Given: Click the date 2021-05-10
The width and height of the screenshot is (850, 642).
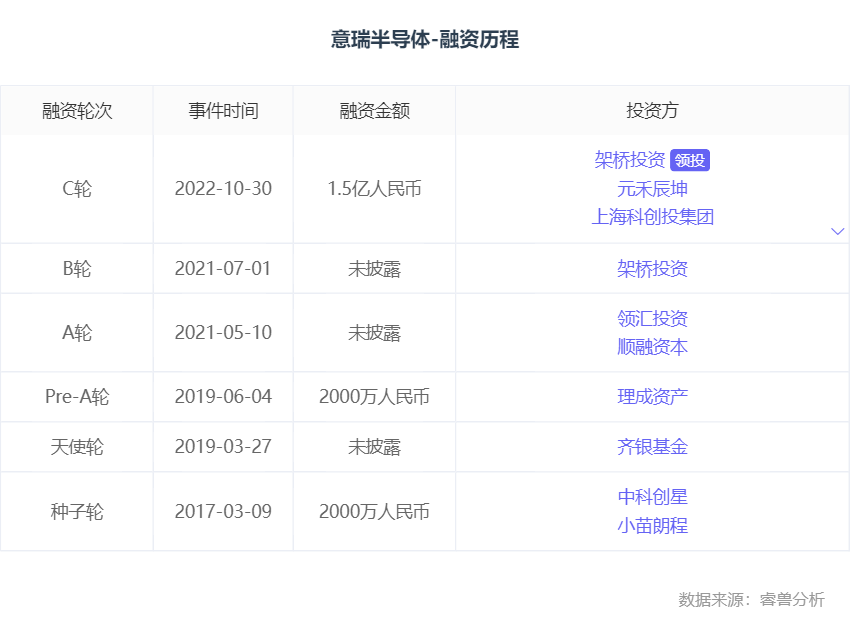Looking at the screenshot, I should point(223,333).
